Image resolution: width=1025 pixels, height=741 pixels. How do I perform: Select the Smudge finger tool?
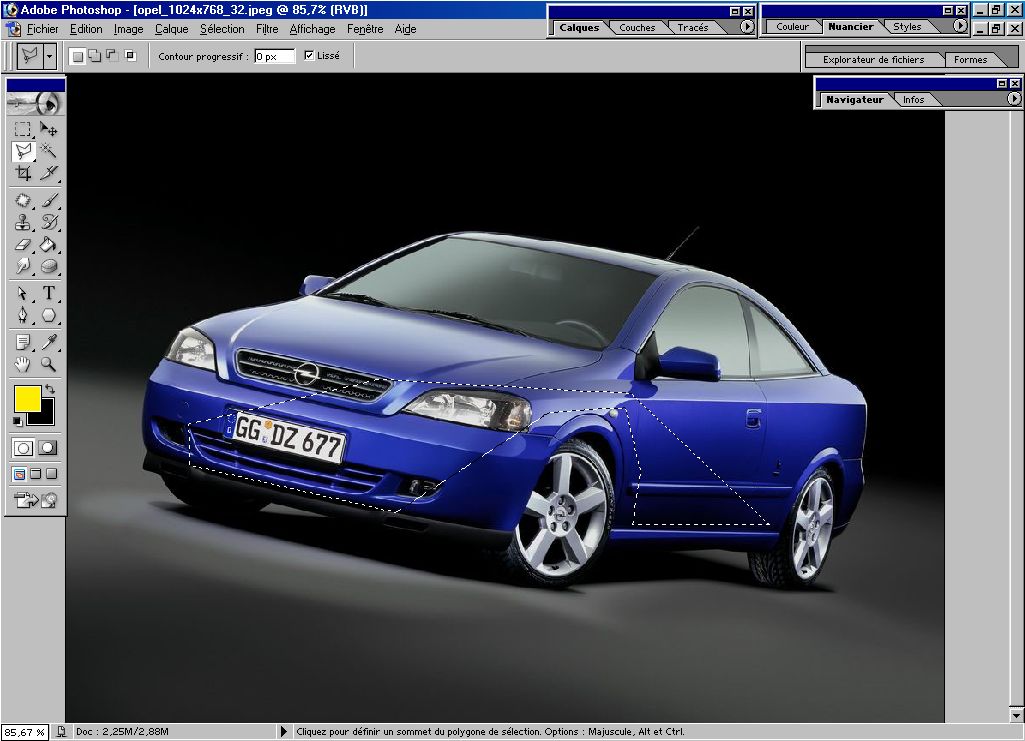tap(23, 266)
